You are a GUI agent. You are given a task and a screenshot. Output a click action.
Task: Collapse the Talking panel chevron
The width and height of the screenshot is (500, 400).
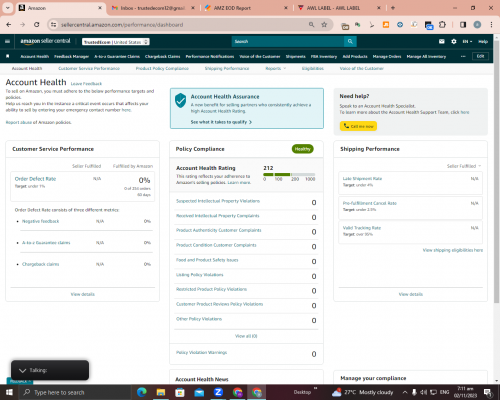pos(22,370)
